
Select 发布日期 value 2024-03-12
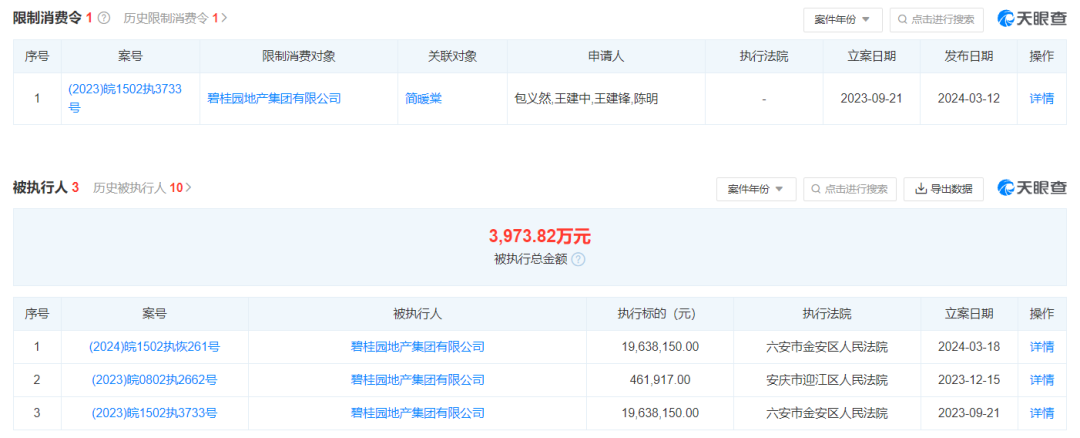pos(968,98)
